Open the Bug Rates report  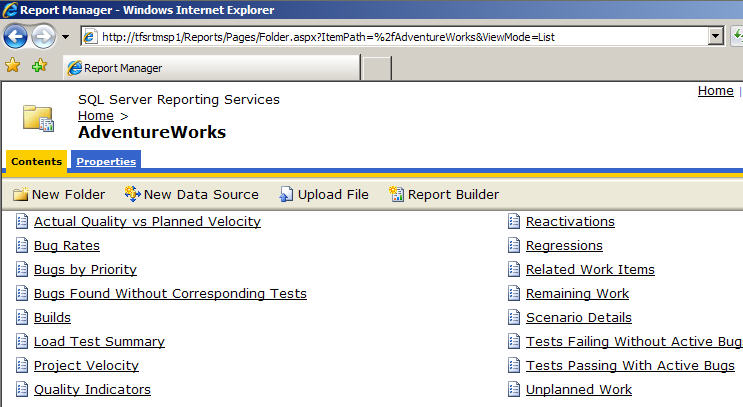coord(67,245)
